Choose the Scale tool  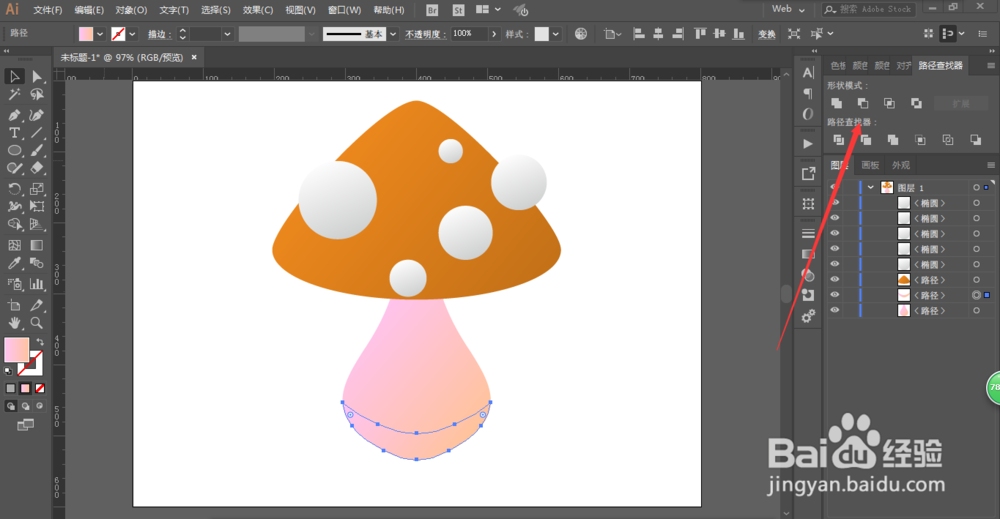pos(37,189)
